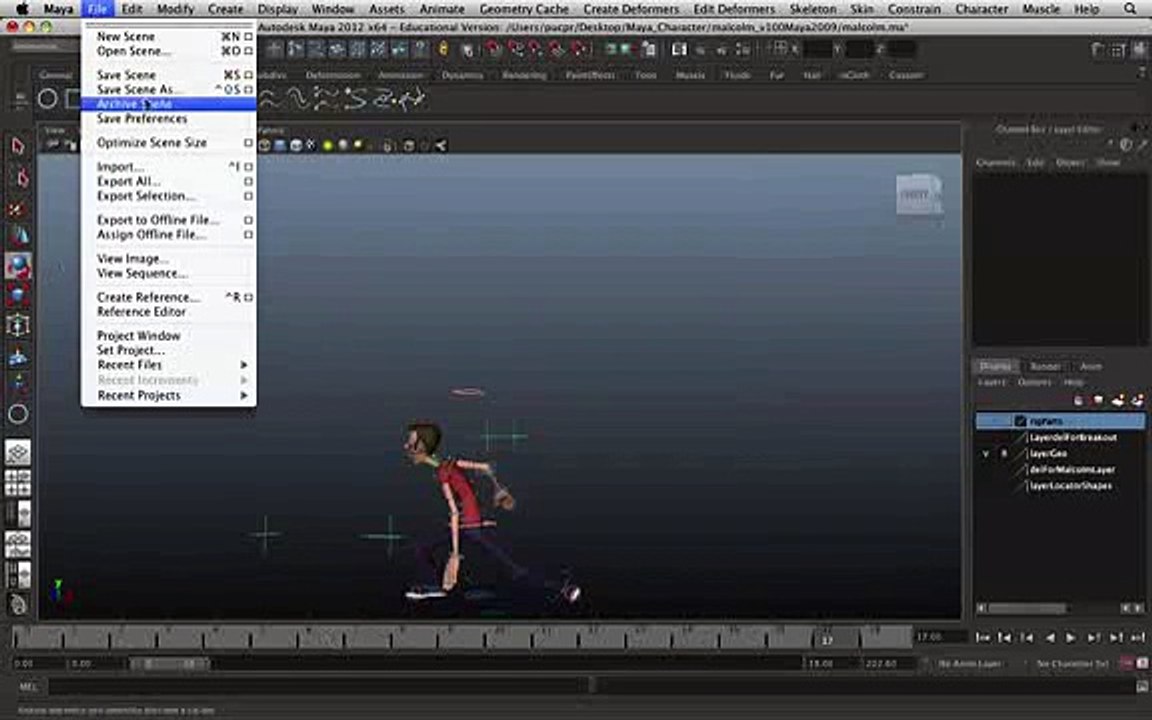1152x720 pixels.
Task: Create layer from selected objects icon
Action: (1137, 400)
